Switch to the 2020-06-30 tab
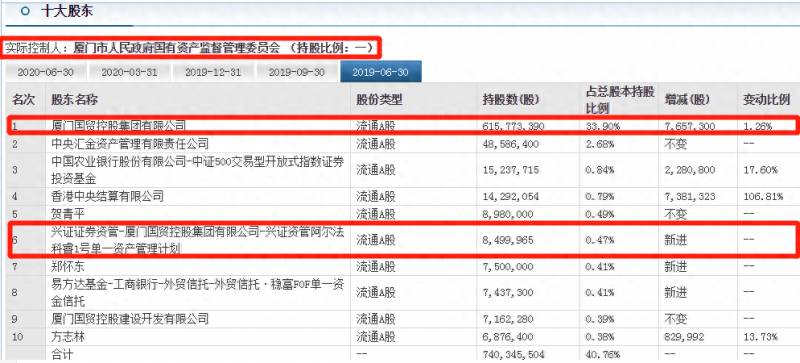Image resolution: width=800 pixels, height=363 pixels. tap(45, 72)
